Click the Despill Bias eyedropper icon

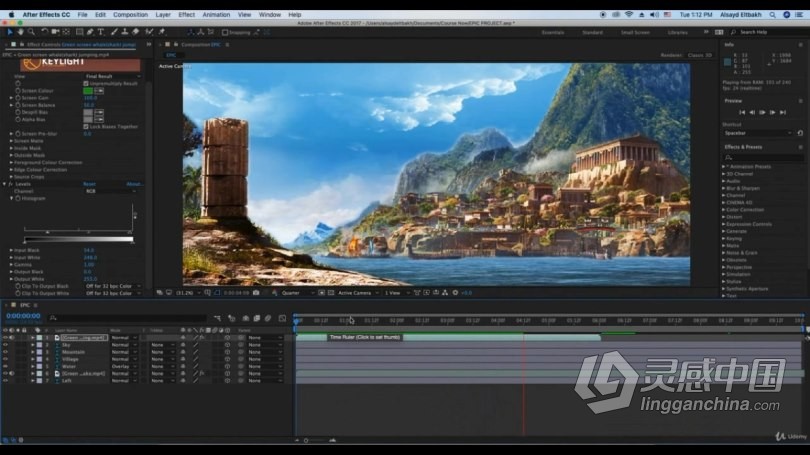tap(99, 112)
